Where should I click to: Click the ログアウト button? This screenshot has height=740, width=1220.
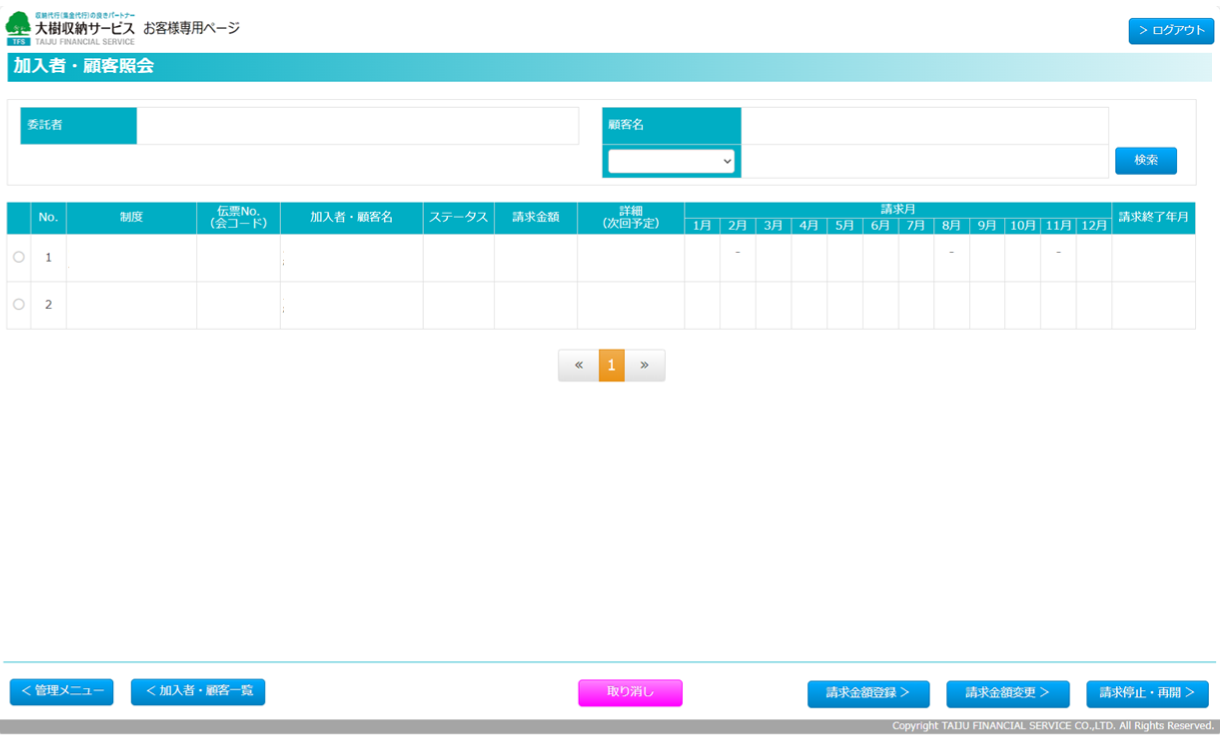point(1171,31)
